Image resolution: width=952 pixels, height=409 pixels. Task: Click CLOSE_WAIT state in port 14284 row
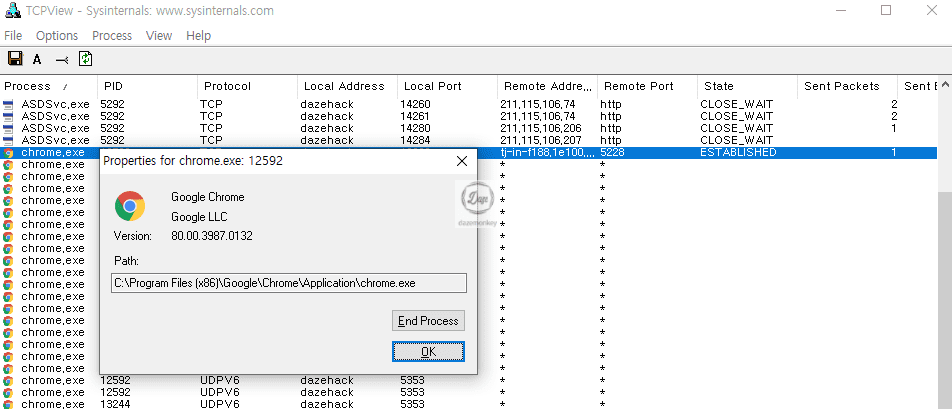point(736,140)
